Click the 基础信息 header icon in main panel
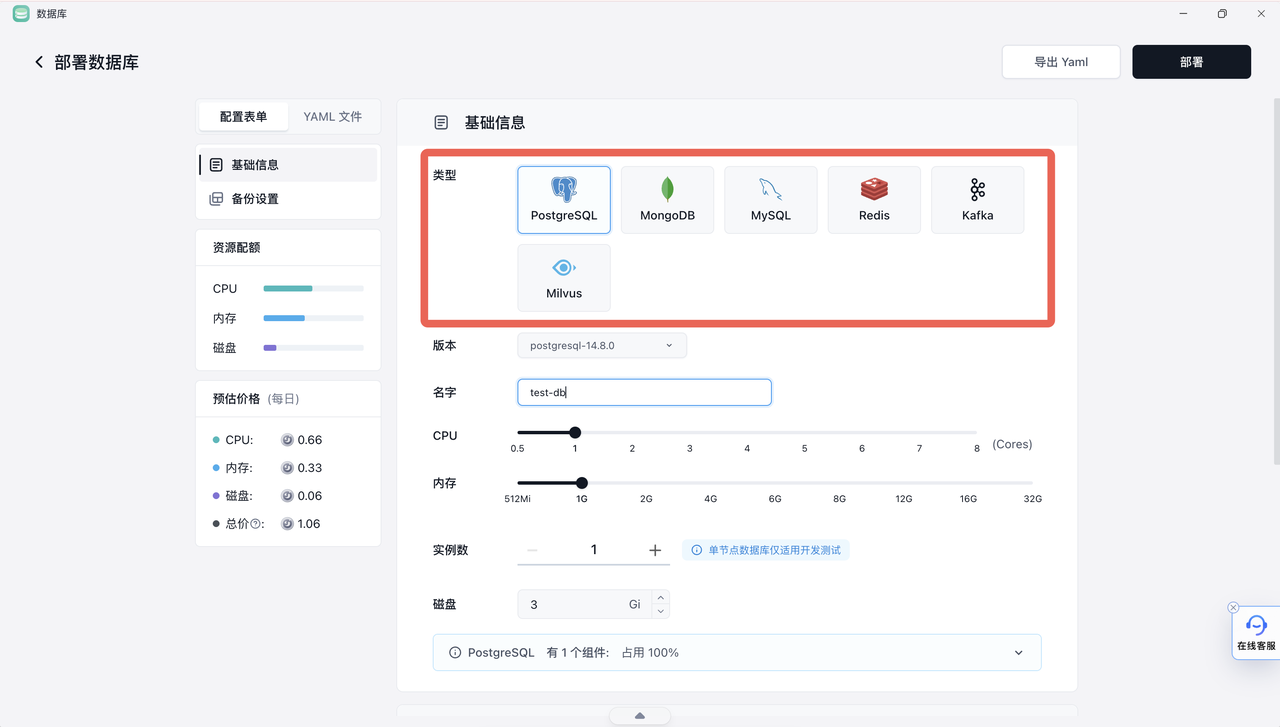The image size is (1280, 727). click(x=441, y=123)
